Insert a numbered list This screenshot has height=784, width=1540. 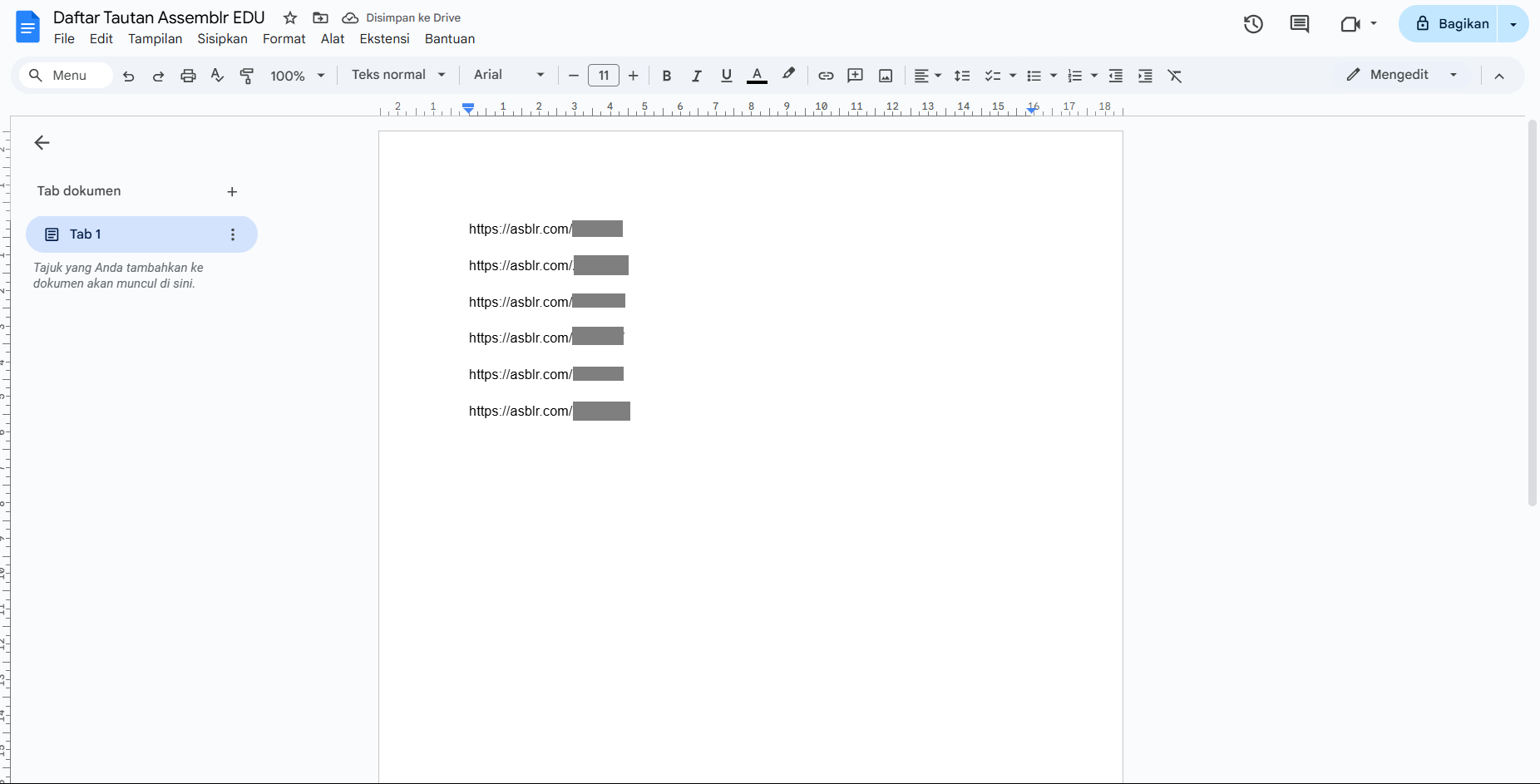[1074, 76]
